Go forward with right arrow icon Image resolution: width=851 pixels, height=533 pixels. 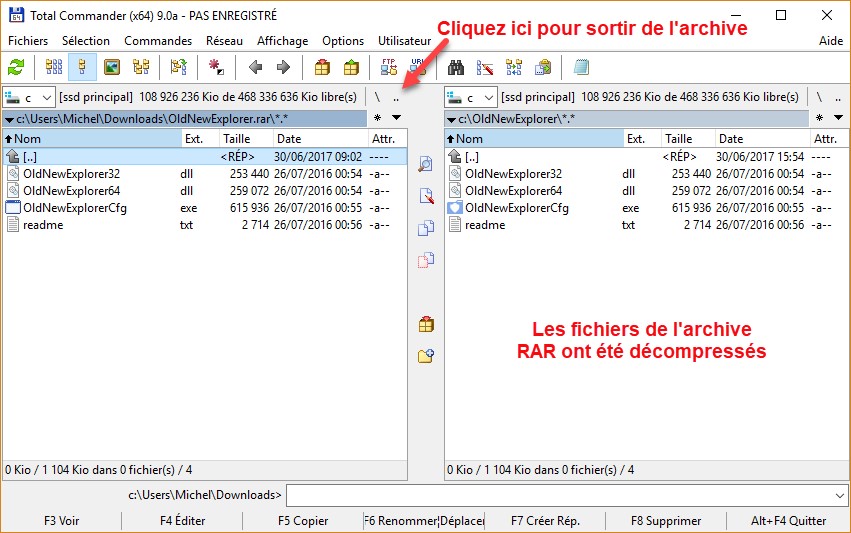(283, 67)
